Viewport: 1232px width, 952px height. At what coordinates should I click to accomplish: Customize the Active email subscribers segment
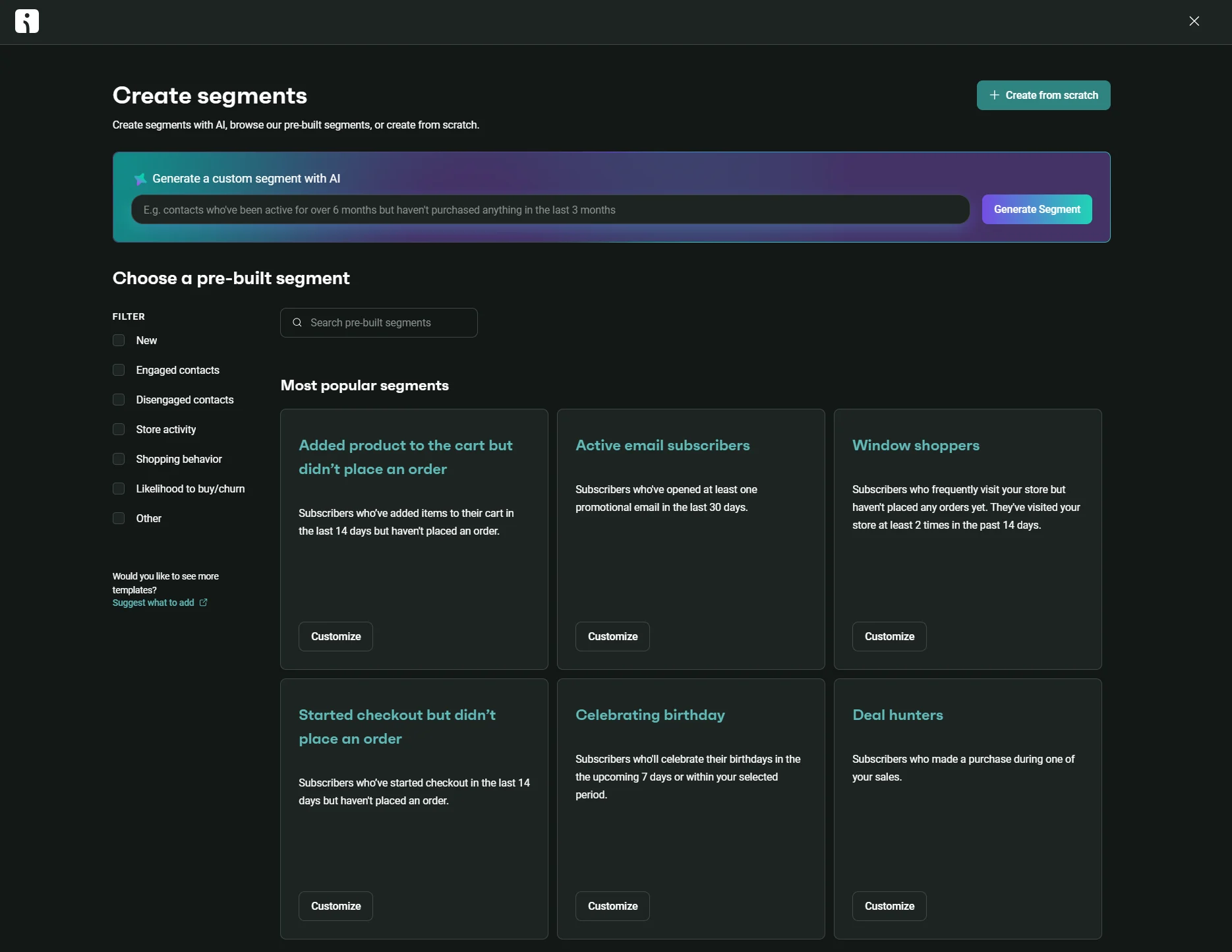coord(612,636)
